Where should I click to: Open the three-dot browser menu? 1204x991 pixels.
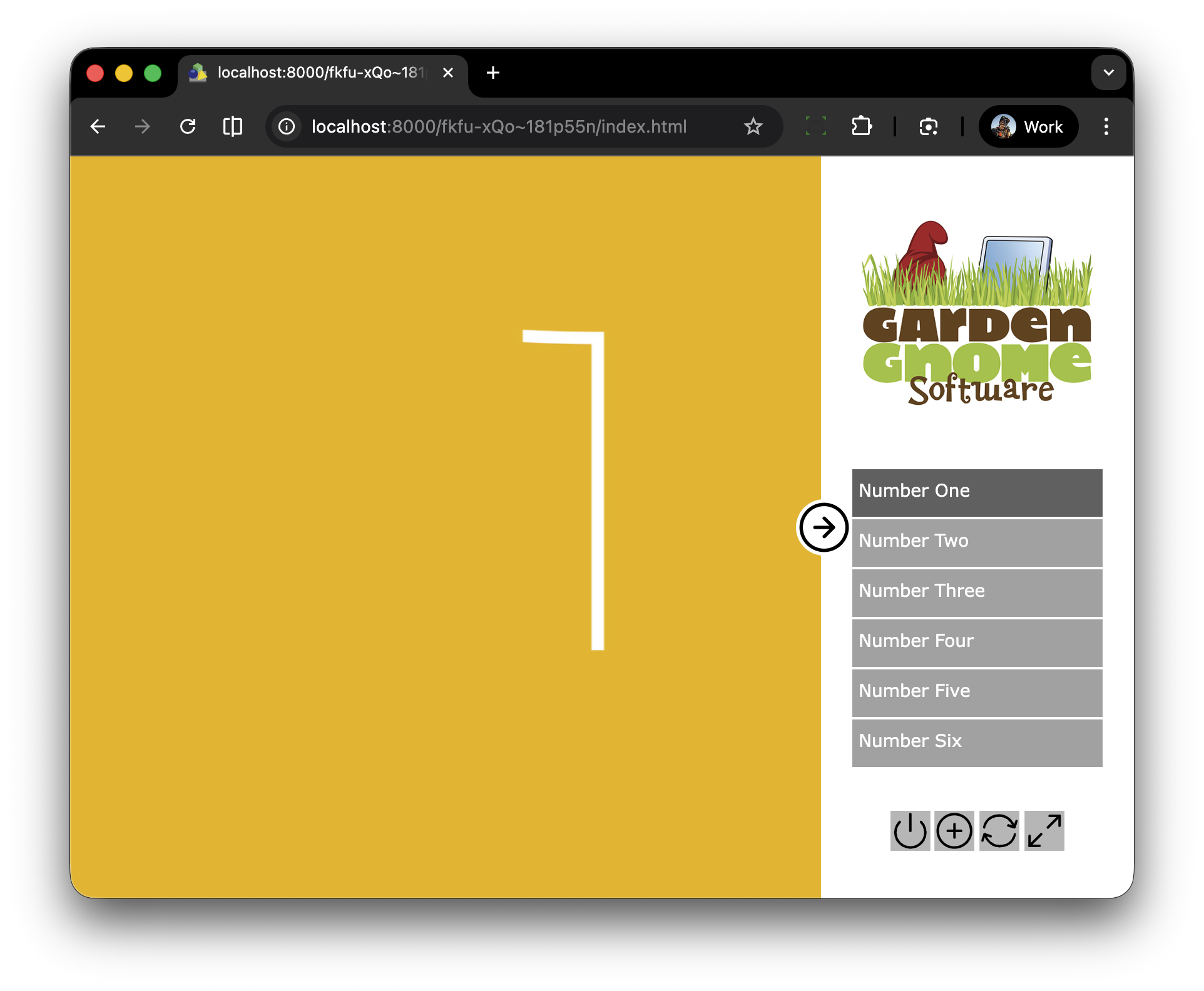click(1106, 126)
